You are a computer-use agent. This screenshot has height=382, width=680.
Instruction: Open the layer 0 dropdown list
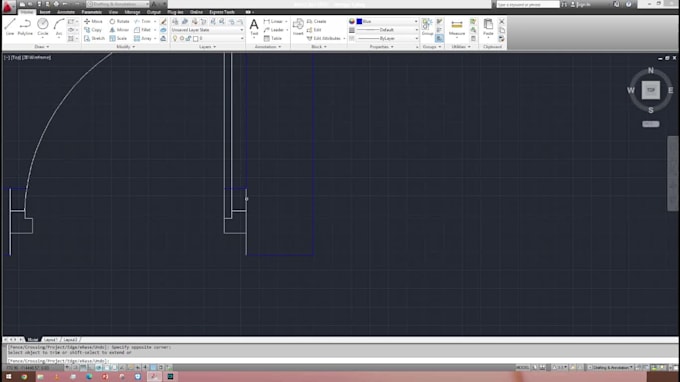pyautogui.click(x=218, y=39)
